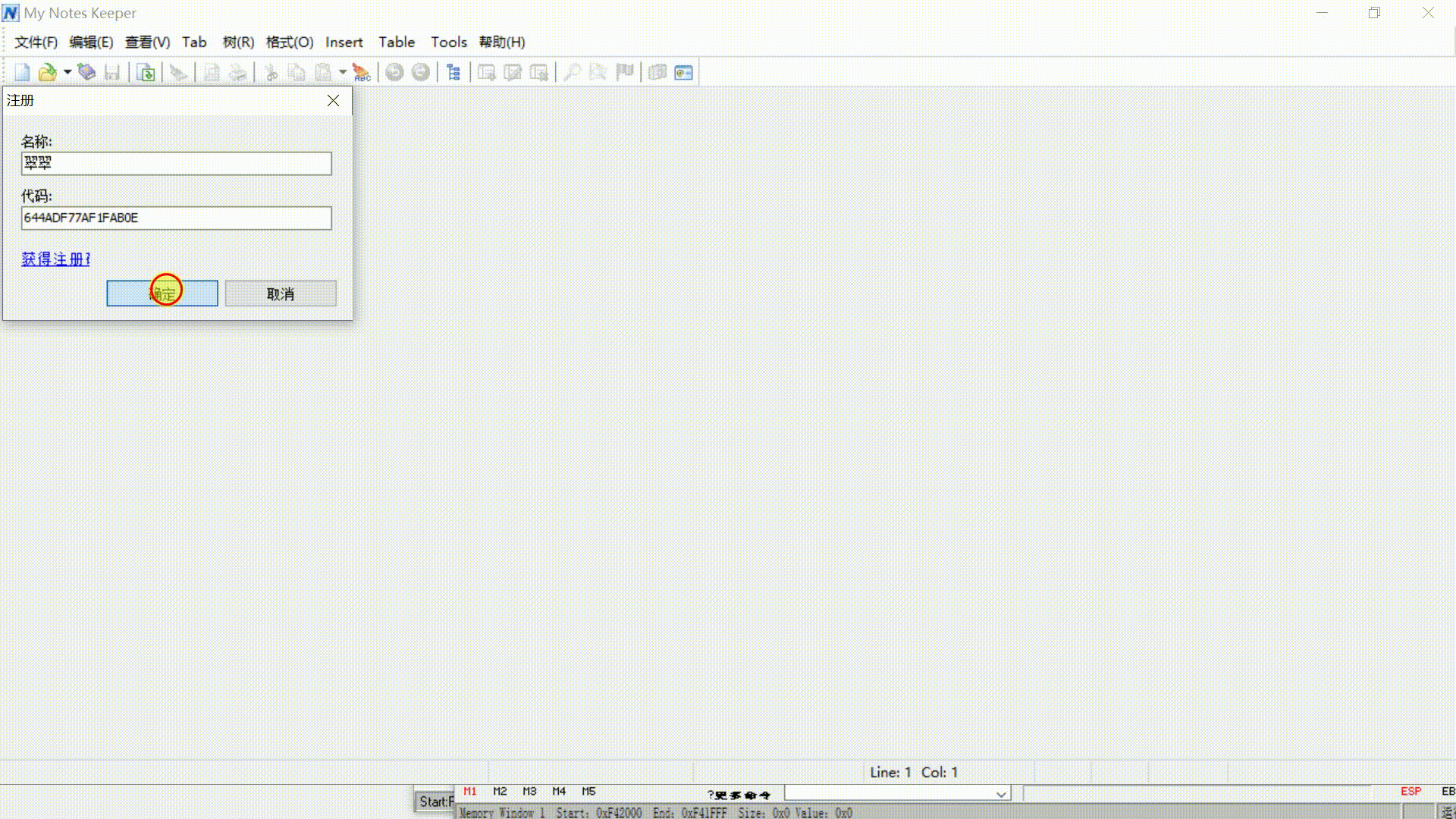This screenshot has height=819, width=1456.
Task: Click the Forward navigation round icon
Action: click(x=421, y=73)
